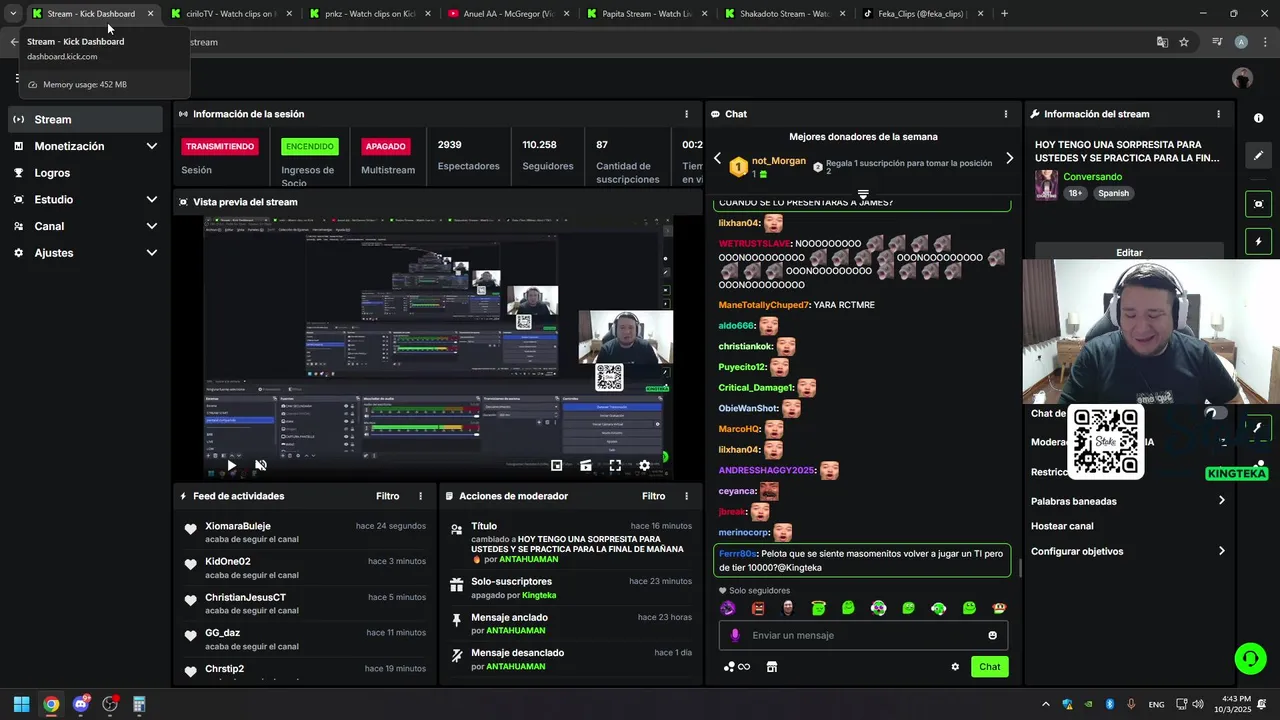Switch to Anuel AA McGregor browser tab
This screenshot has width=1280, height=720.
508,14
